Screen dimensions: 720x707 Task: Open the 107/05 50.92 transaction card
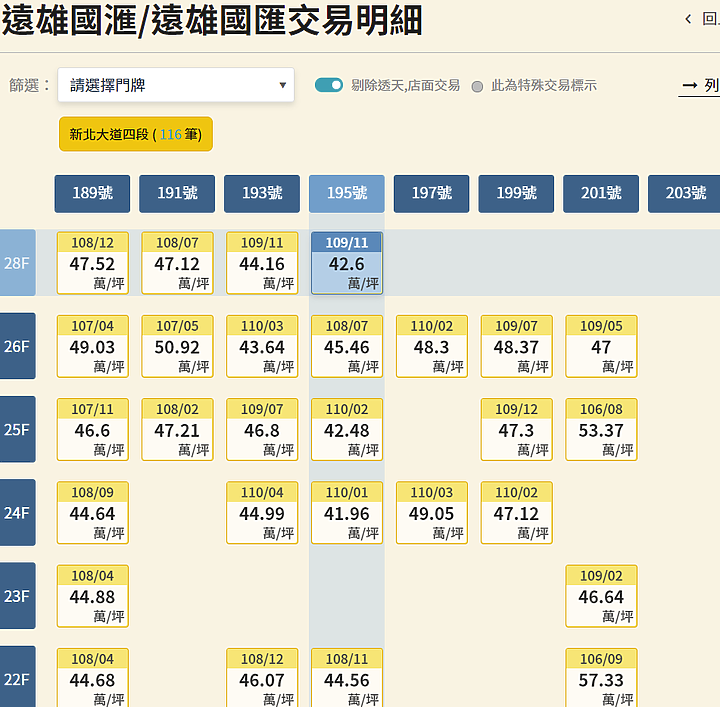(x=178, y=346)
